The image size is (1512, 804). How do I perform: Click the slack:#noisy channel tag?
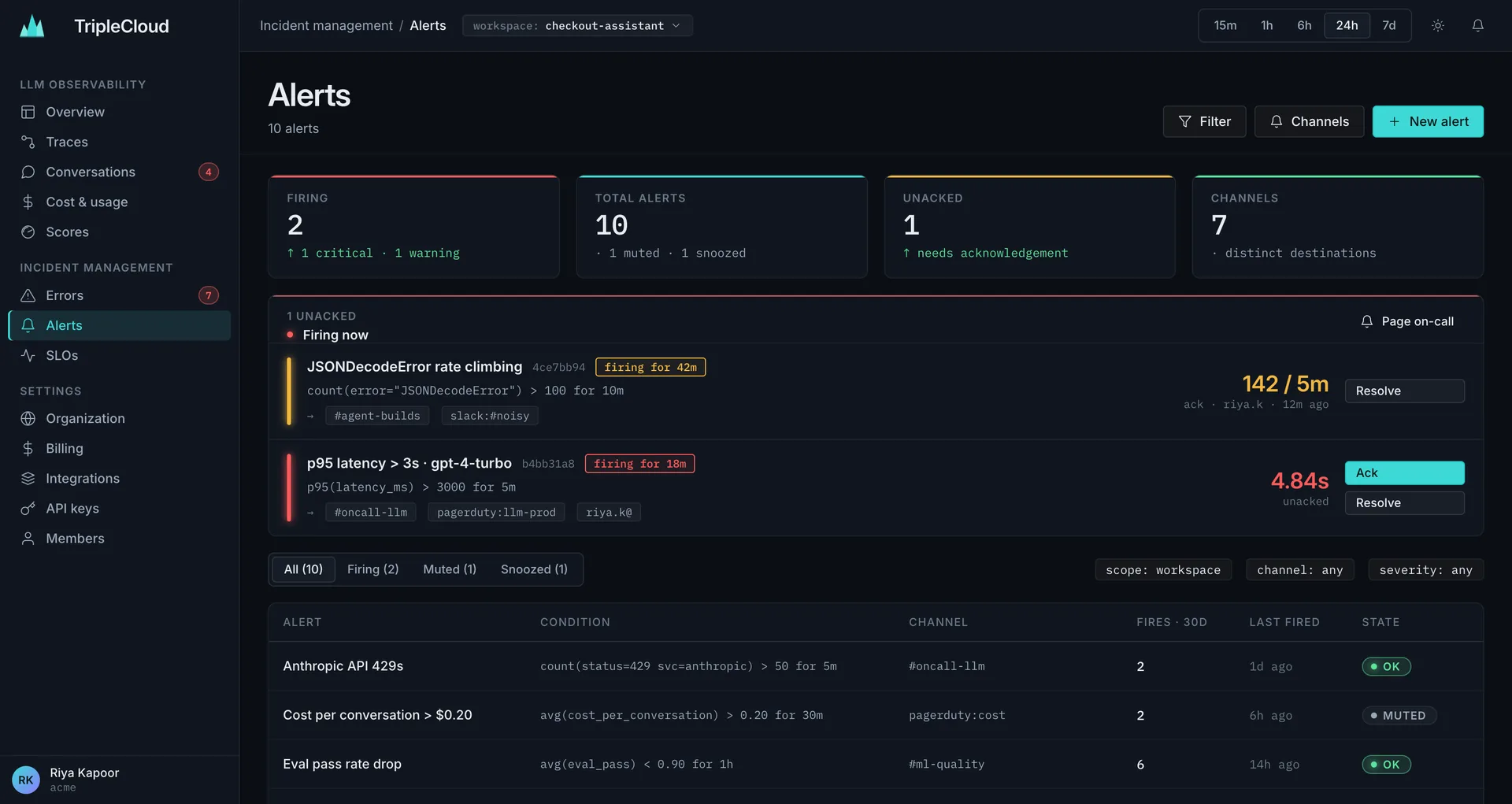(x=490, y=416)
